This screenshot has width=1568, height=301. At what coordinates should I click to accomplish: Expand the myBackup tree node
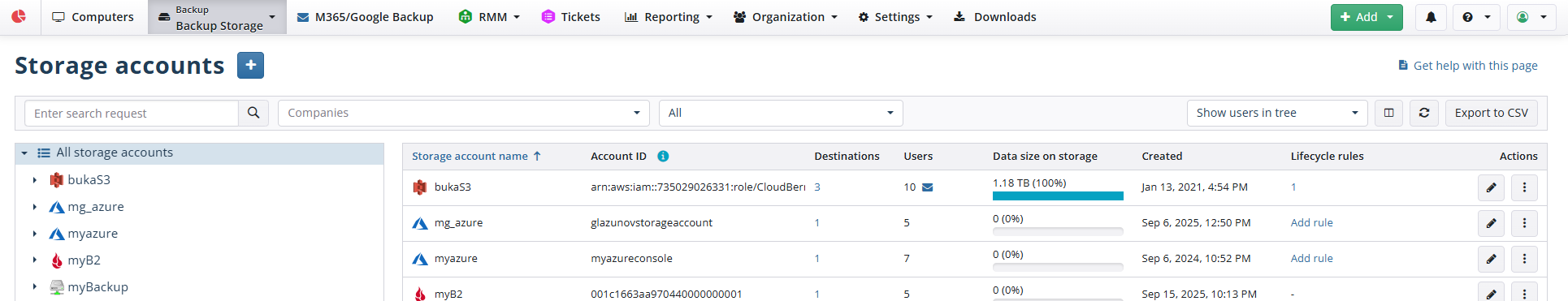34,287
